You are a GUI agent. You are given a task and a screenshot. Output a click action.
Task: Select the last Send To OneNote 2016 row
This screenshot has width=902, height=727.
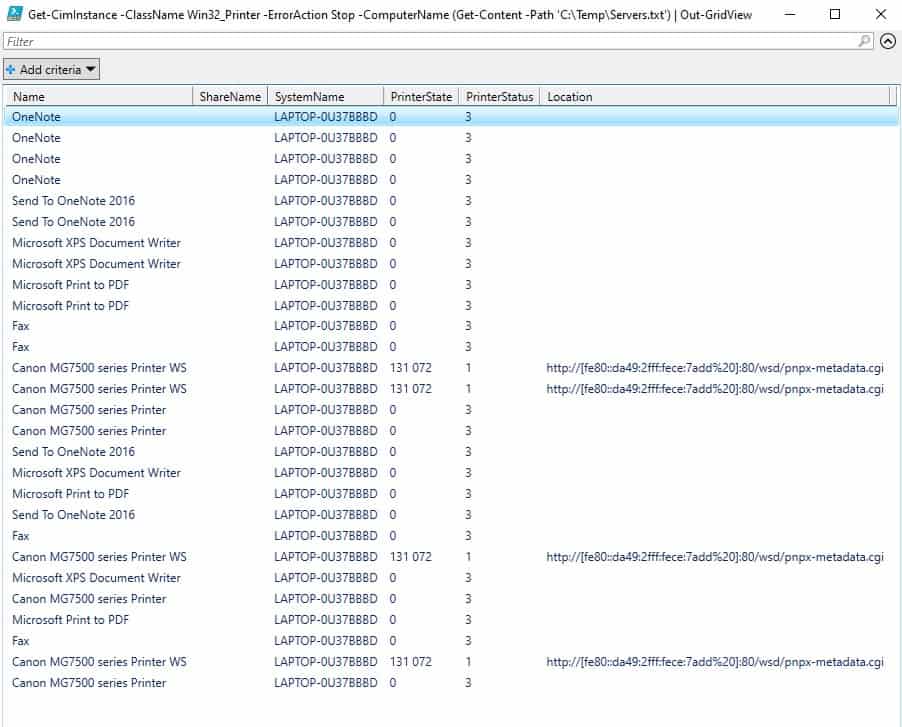452,515
